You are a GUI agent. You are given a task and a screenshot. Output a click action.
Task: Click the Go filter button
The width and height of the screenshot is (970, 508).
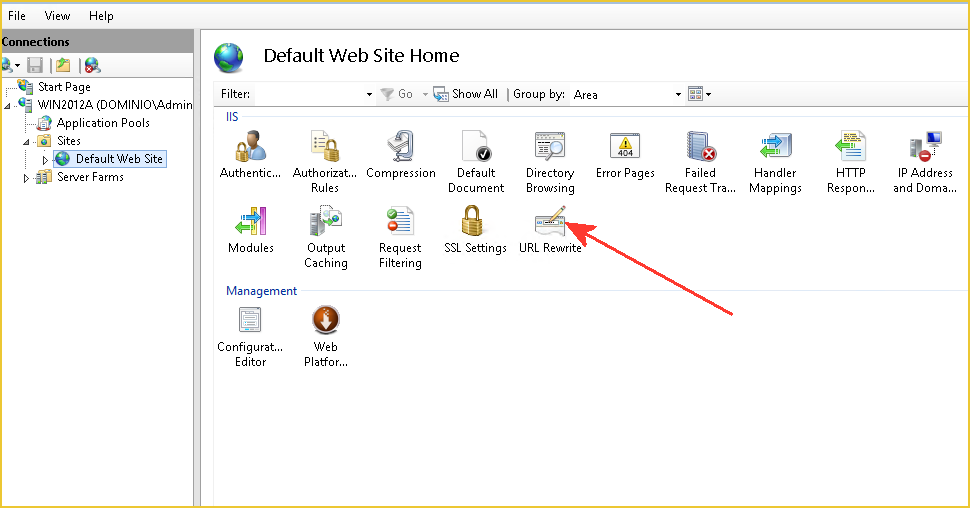click(397, 94)
